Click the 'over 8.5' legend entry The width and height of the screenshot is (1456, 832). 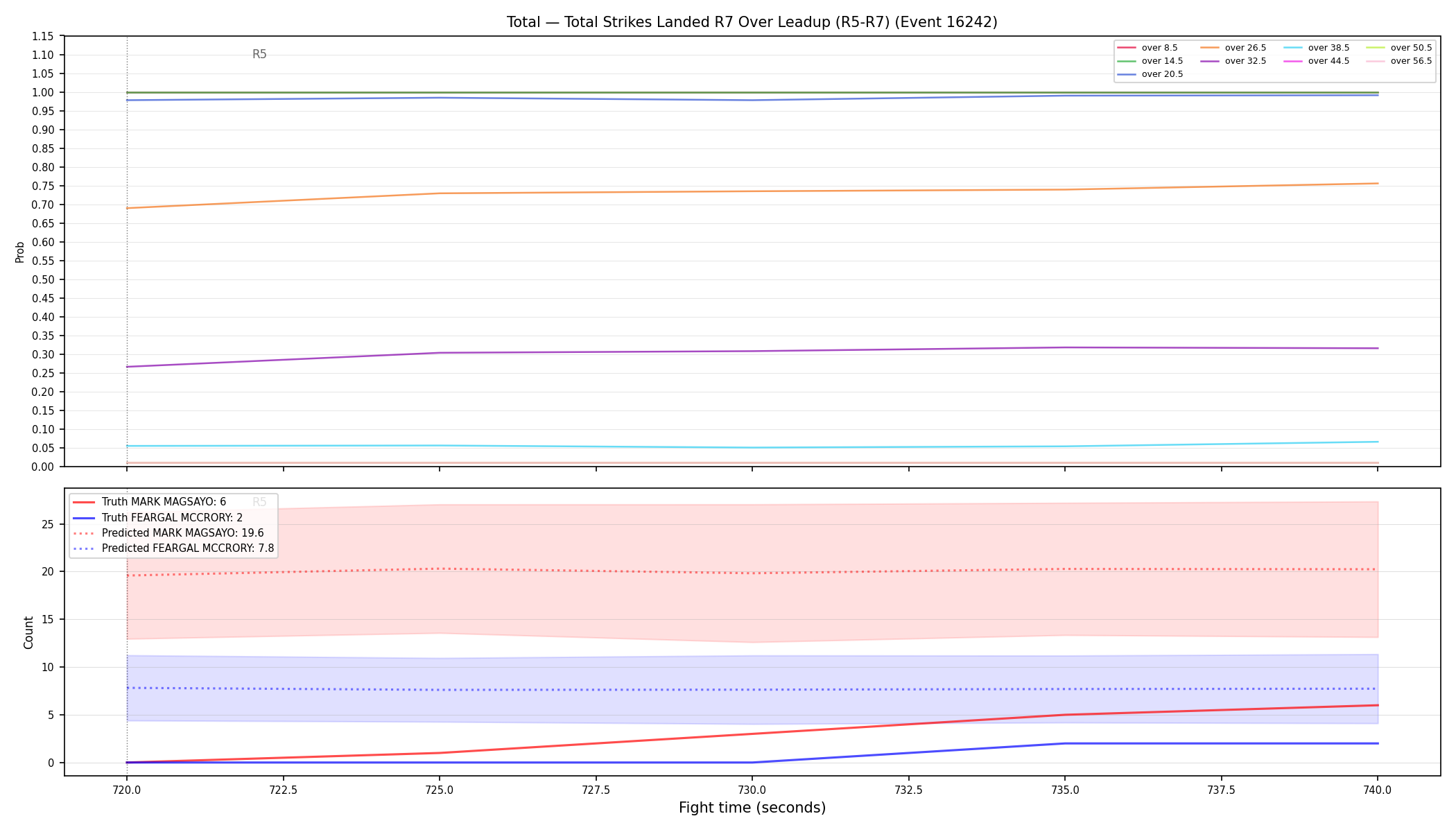click(1147, 48)
